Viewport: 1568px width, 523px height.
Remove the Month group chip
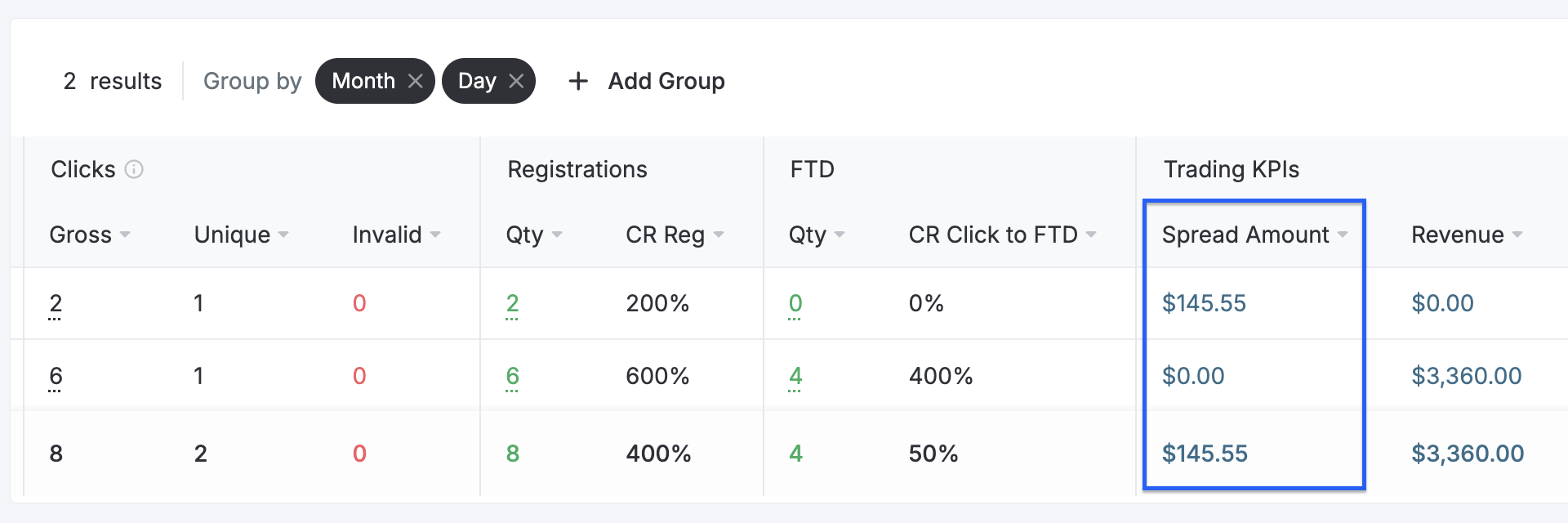pos(415,81)
